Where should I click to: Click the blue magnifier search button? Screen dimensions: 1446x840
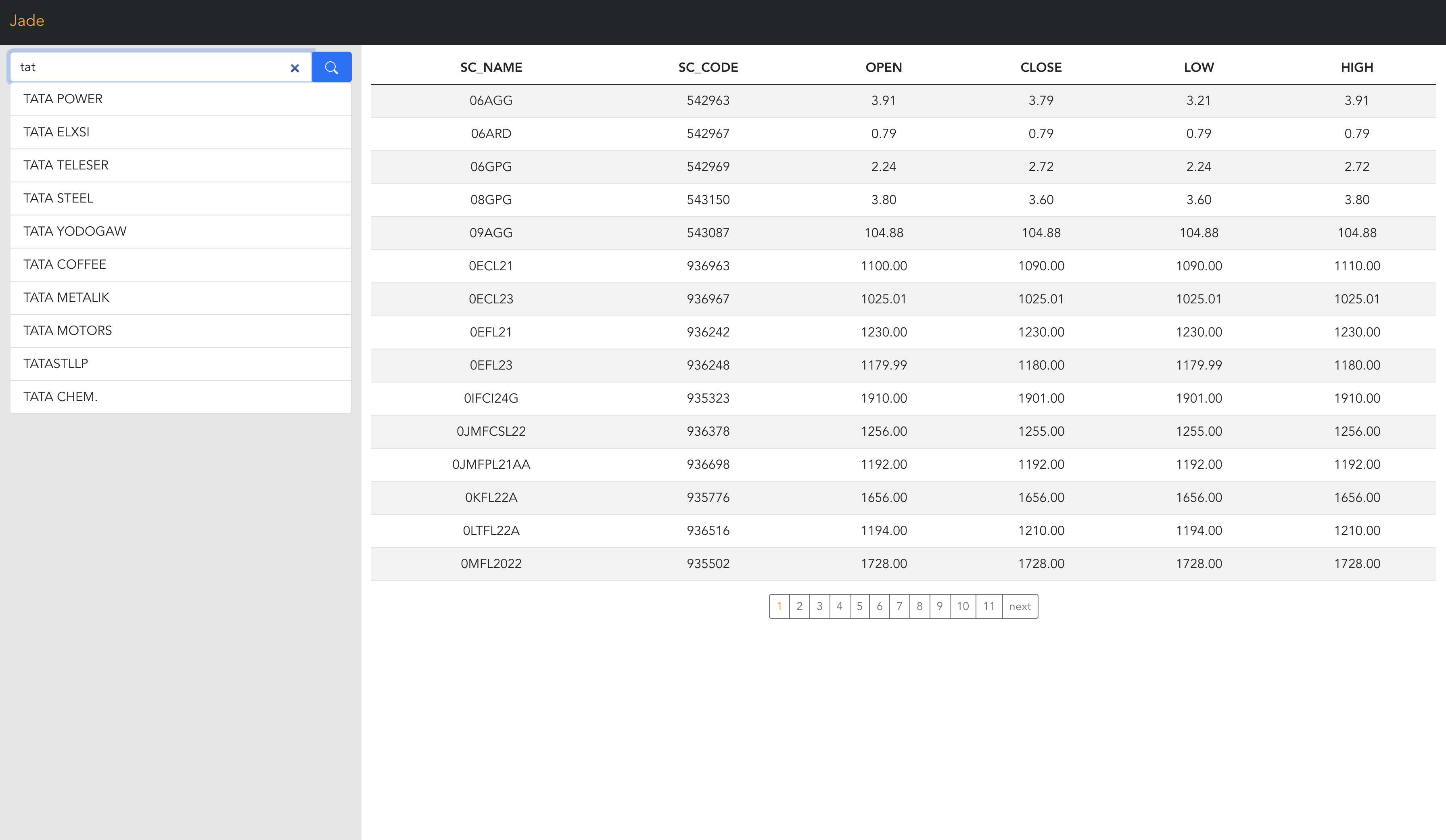point(331,67)
